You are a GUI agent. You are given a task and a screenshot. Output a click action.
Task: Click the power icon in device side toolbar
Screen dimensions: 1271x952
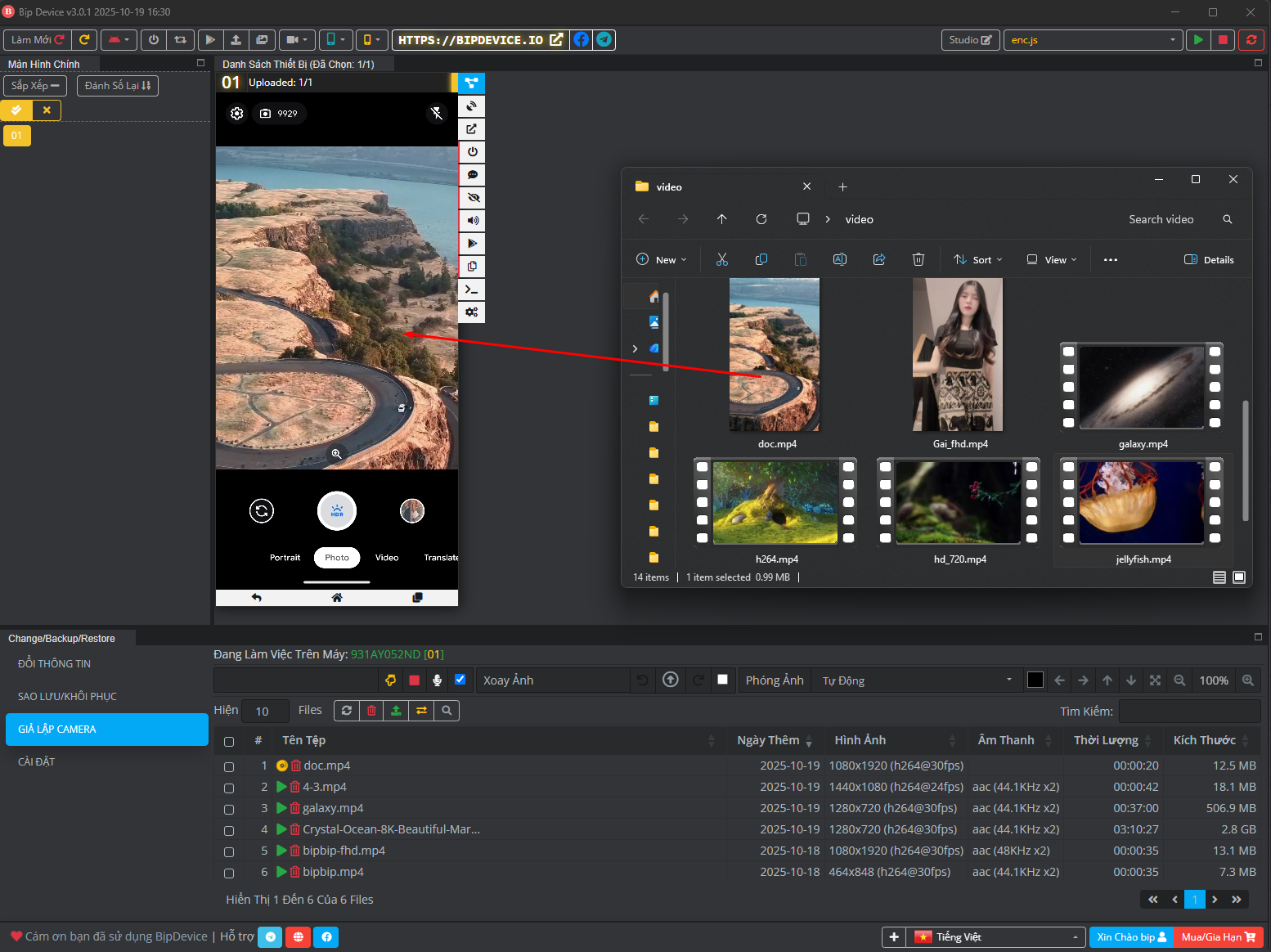[471, 151]
